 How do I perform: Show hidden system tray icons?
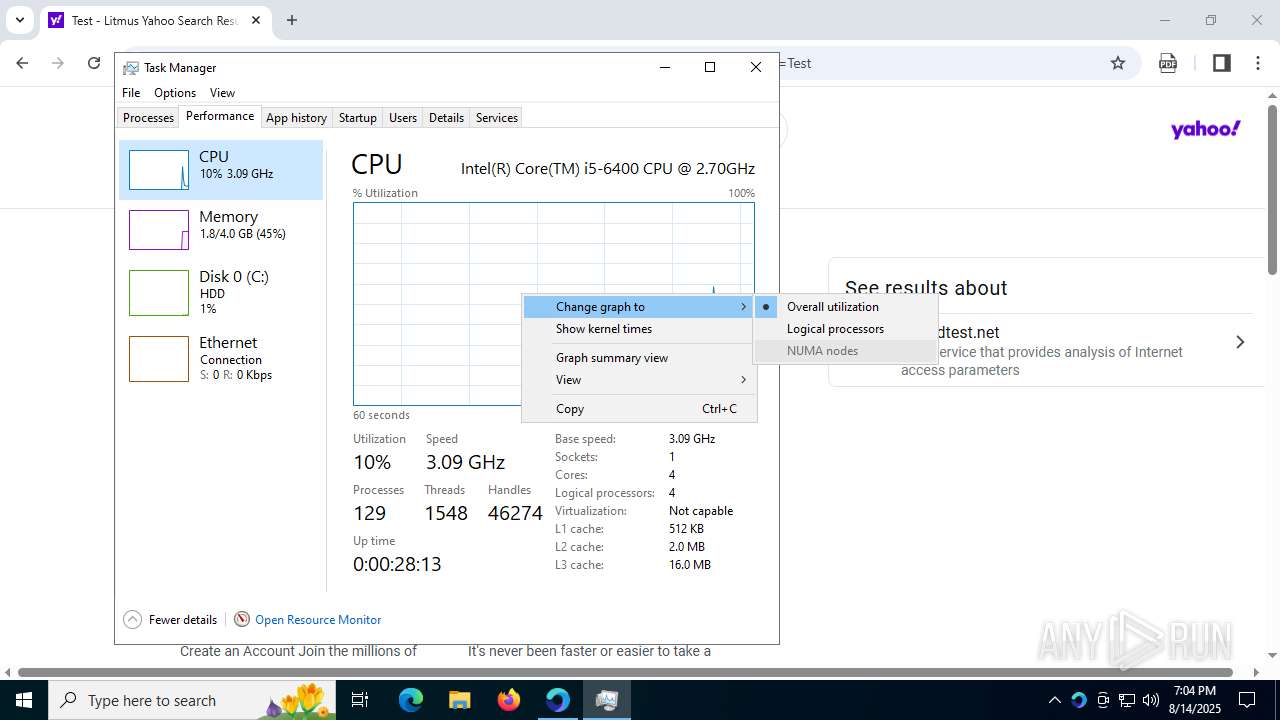[1054, 700]
